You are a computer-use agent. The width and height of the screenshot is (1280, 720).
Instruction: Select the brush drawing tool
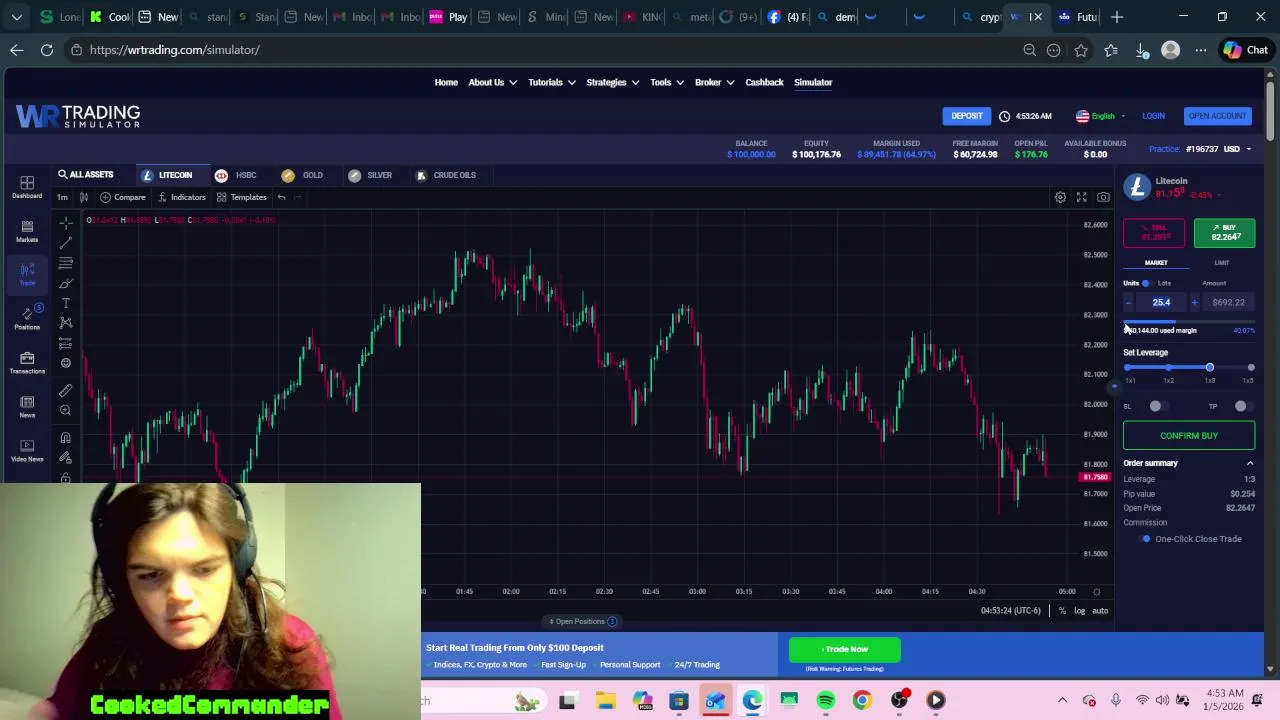coord(65,283)
